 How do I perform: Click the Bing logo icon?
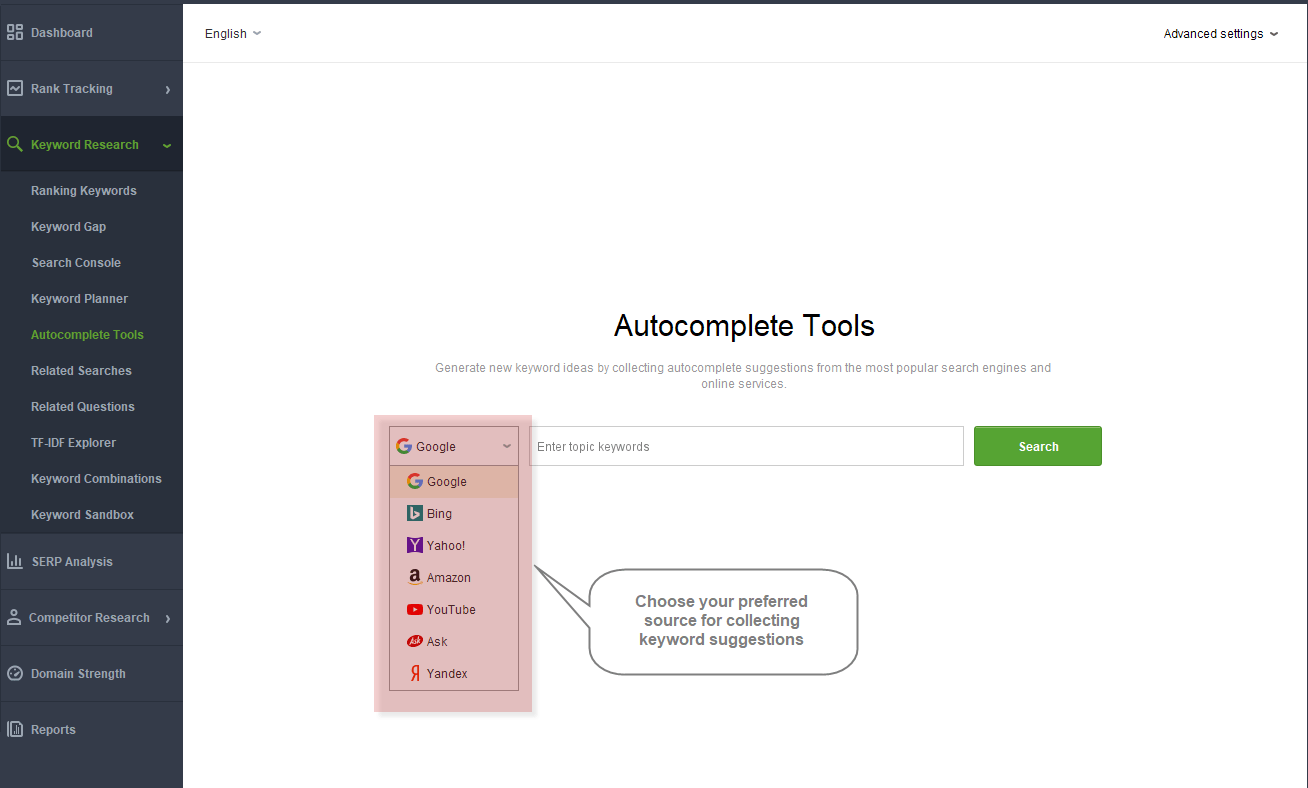(x=415, y=513)
